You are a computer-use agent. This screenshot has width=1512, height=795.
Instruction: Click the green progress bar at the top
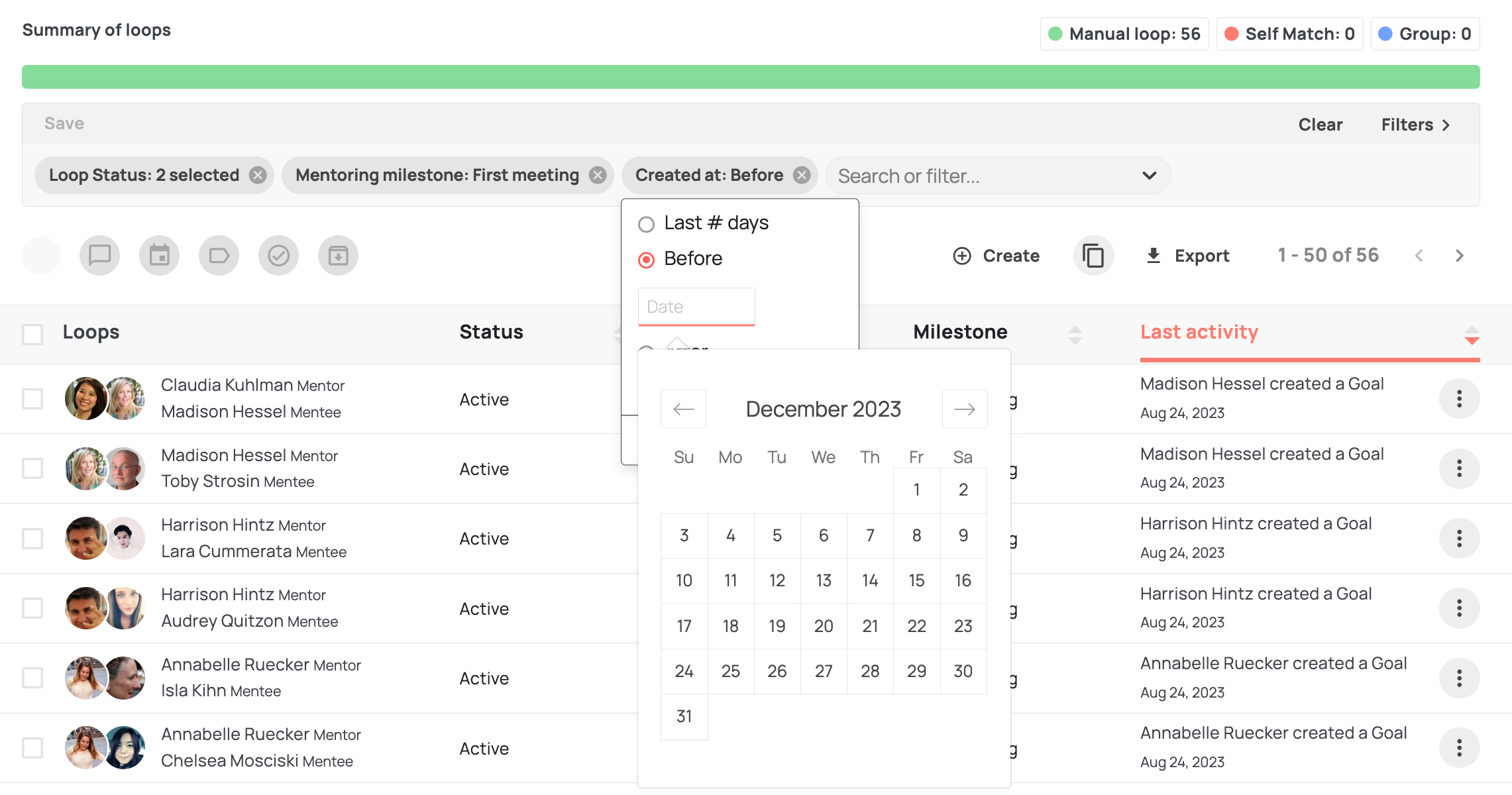755,77
